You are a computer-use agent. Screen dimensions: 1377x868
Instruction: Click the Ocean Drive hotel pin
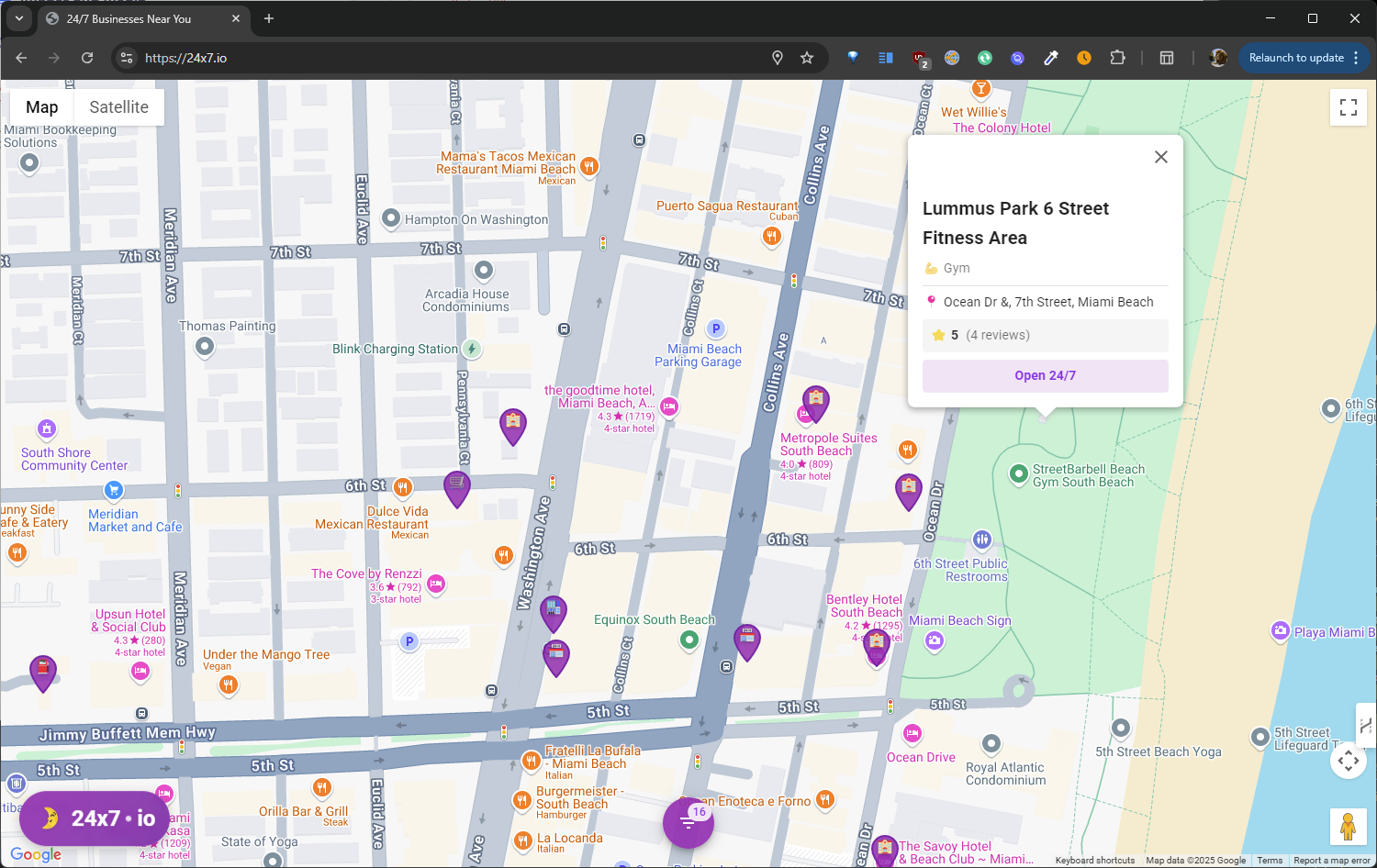[912, 733]
